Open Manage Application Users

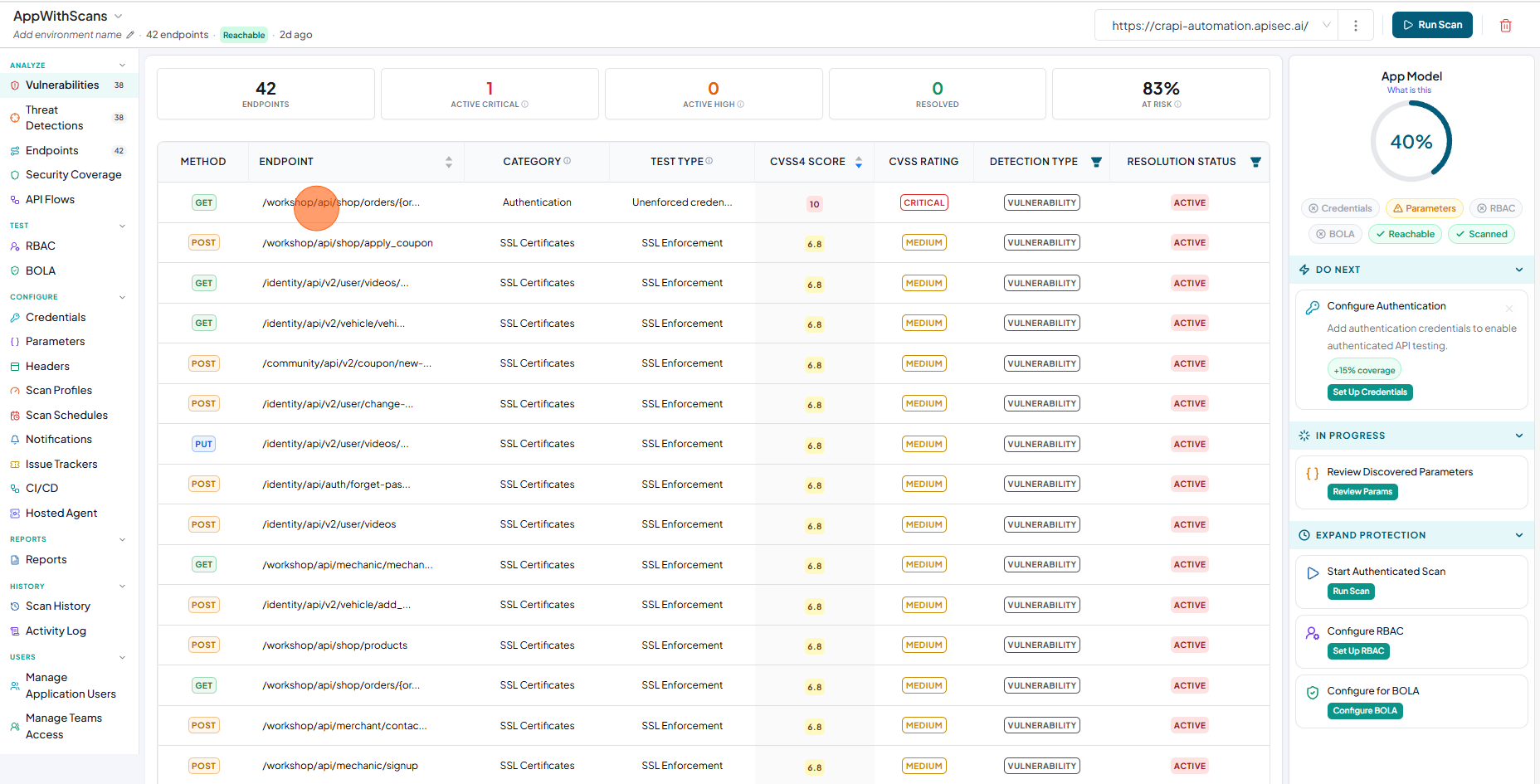click(69, 686)
